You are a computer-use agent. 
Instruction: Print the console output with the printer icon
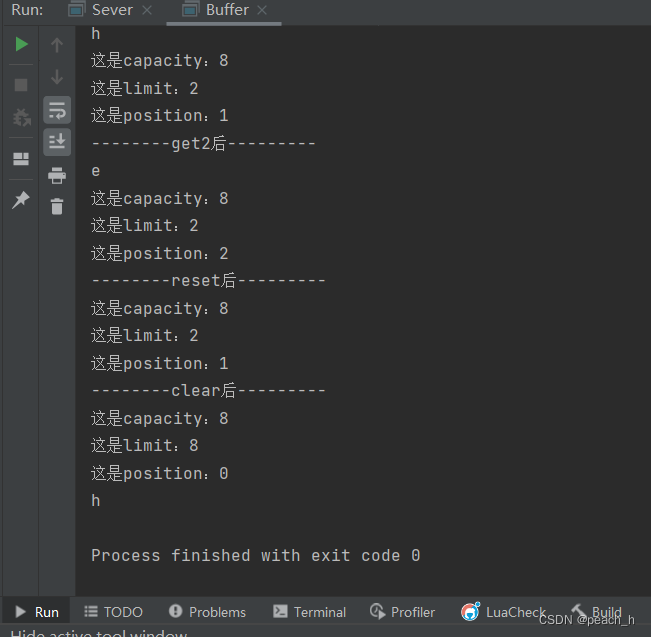pyautogui.click(x=57, y=175)
